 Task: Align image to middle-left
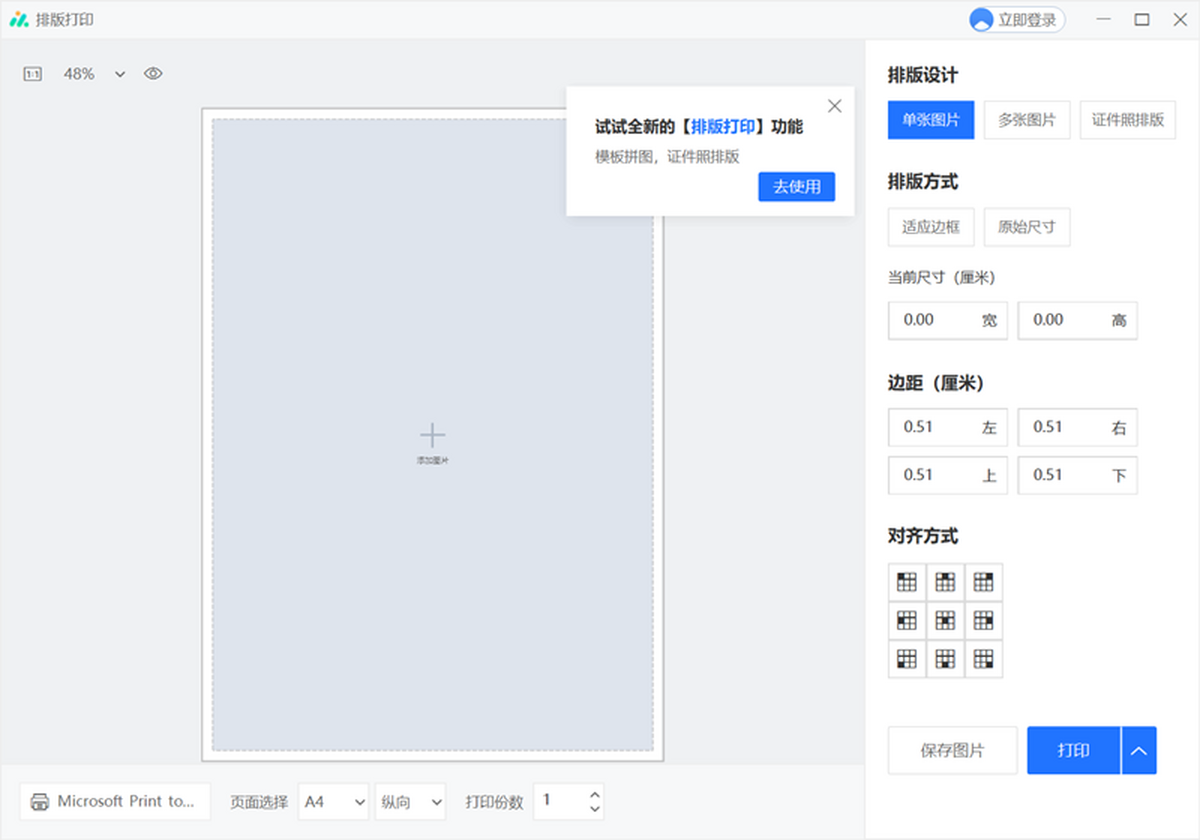coord(907,620)
